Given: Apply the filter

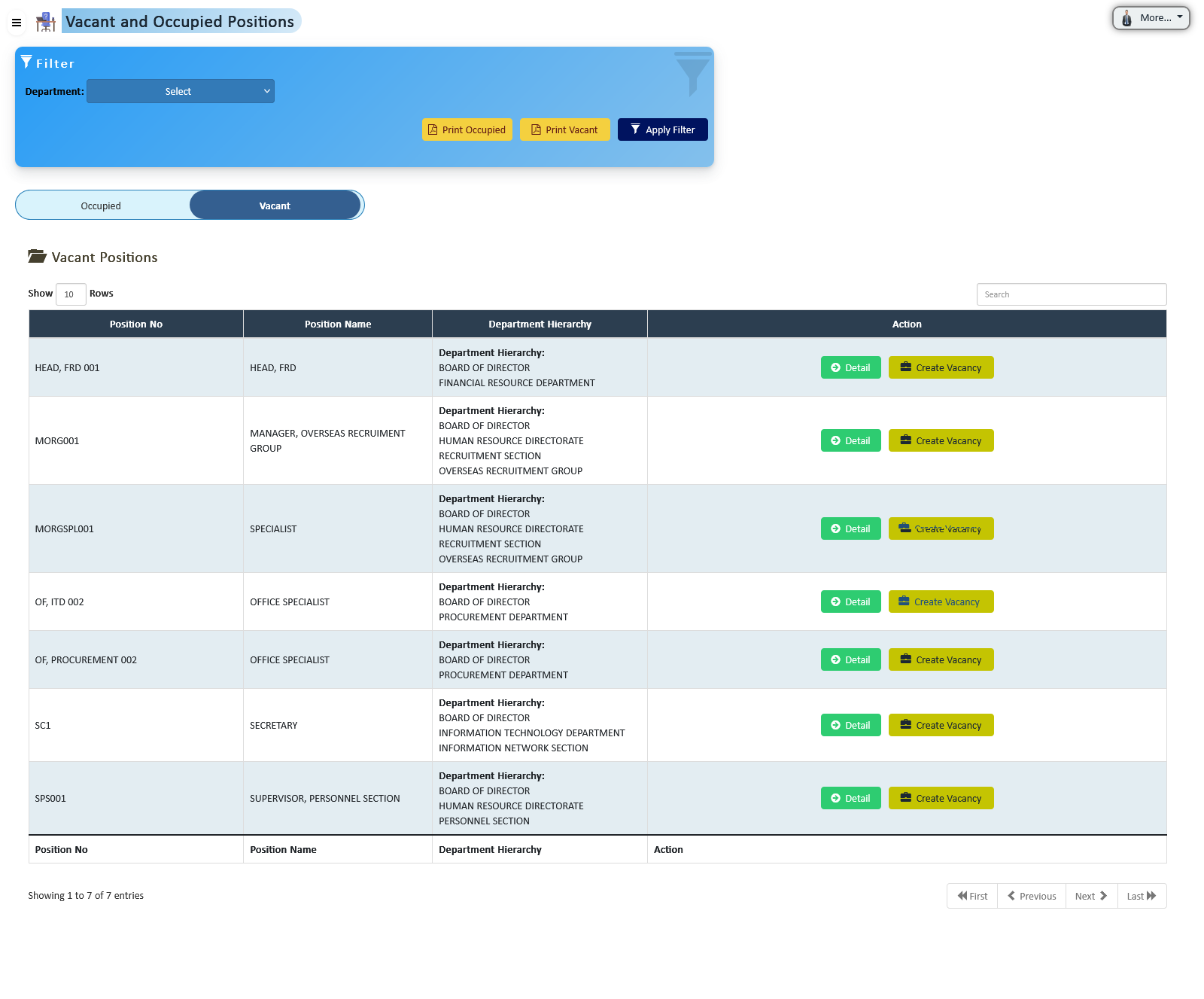Looking at the screenshot, I should point(662,129).
